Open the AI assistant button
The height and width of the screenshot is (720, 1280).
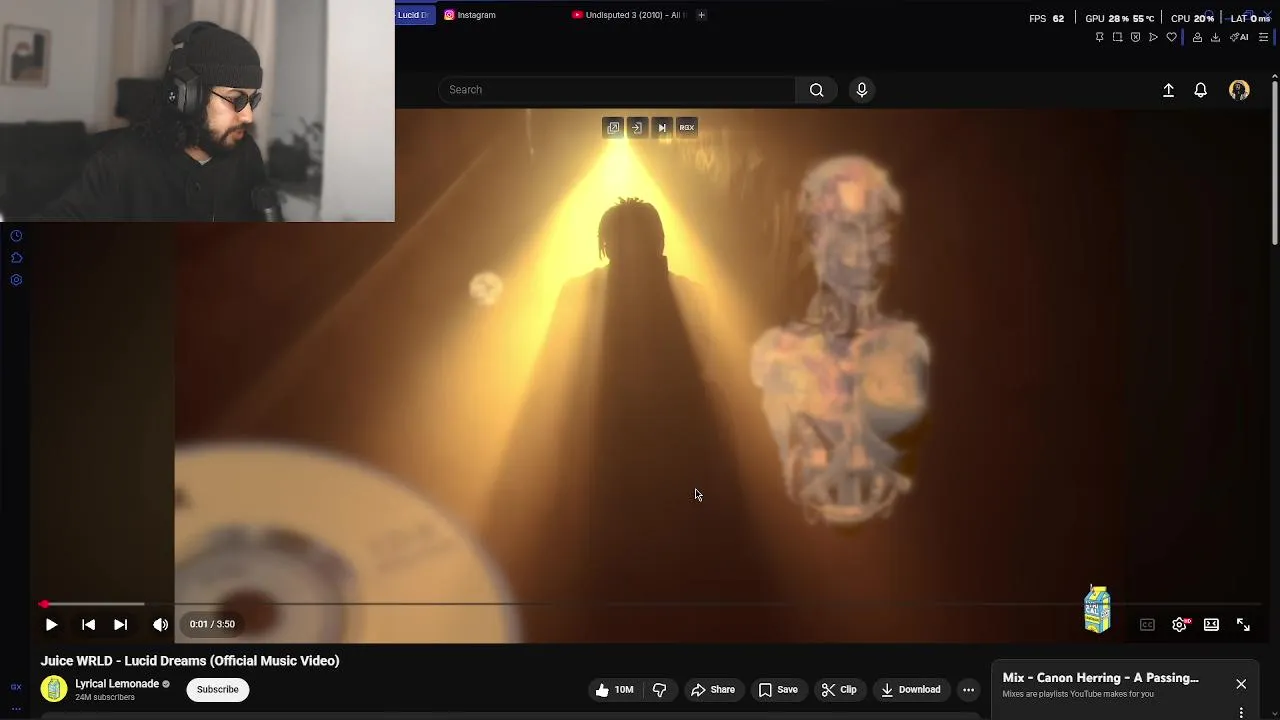point(1239,37)
